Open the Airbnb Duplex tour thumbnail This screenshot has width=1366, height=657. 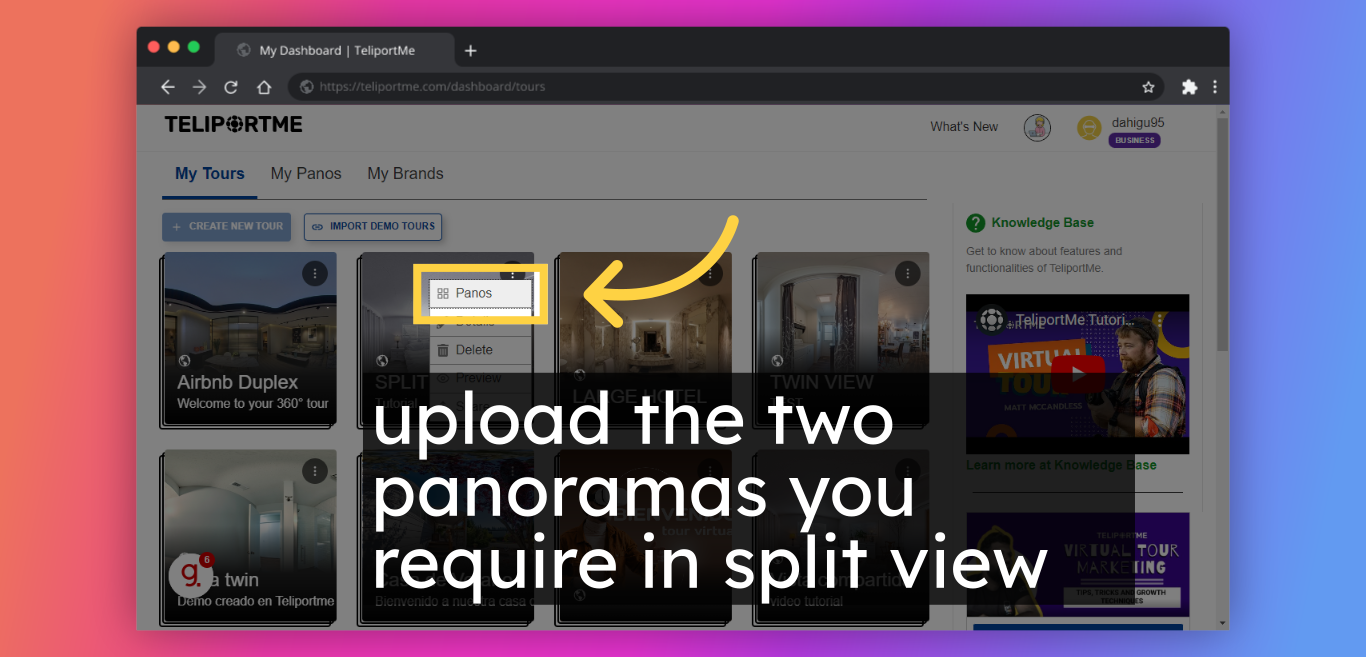point(250,339)
